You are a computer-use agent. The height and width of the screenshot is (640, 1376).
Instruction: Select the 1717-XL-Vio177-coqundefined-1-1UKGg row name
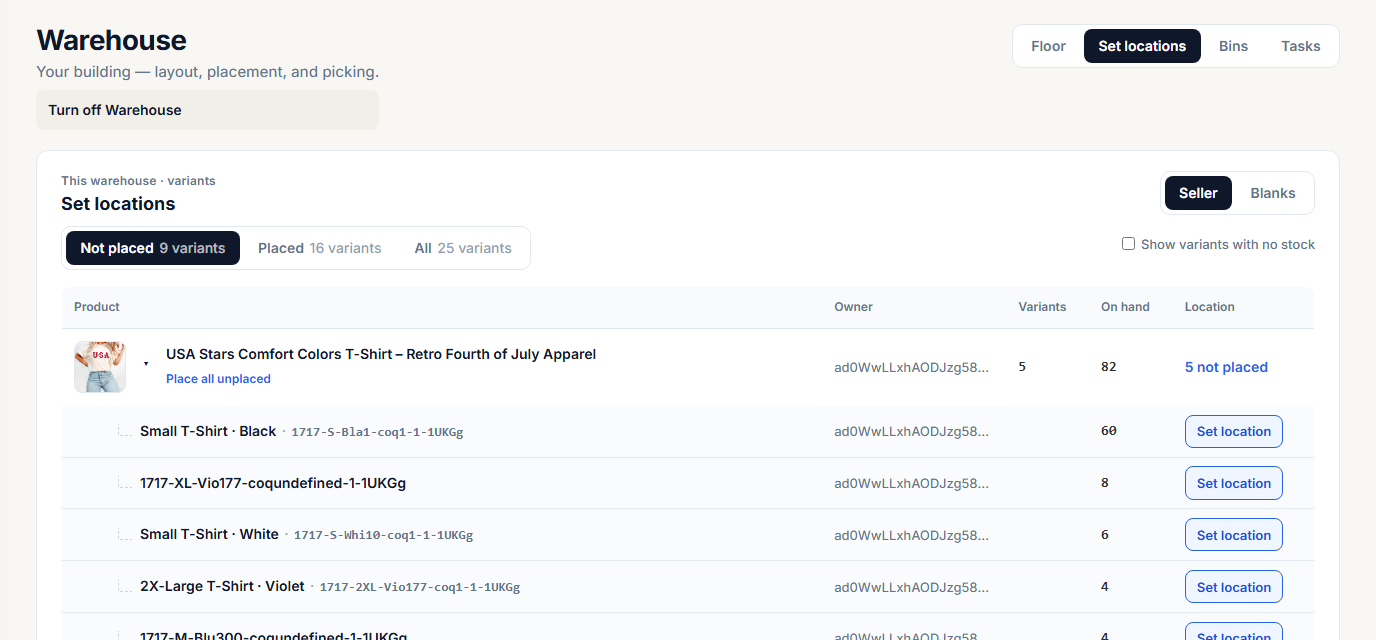tap(273, 483)
